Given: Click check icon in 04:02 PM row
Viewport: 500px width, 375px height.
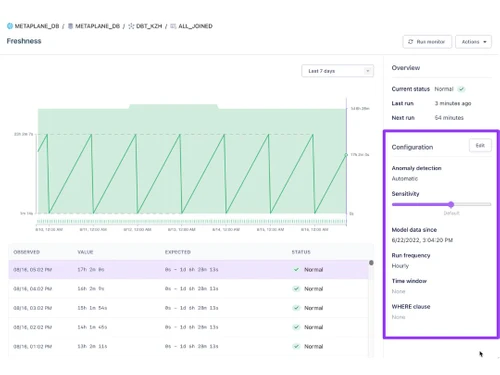Looking at the screenshot, I should [x=296, y=289].
